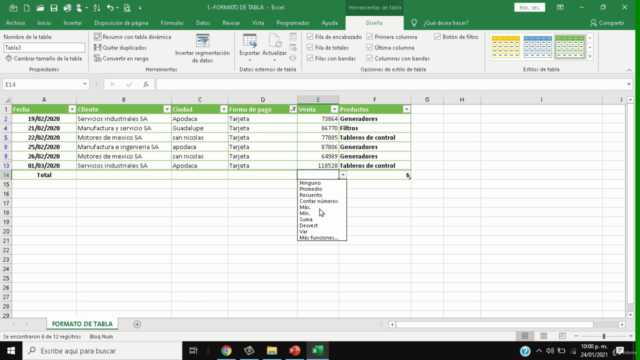640x360 pixels.
Task: Click the Sort ascending A-Z icon in quick access toolbar
Action: pyautogui.click(x=97, y=8)
